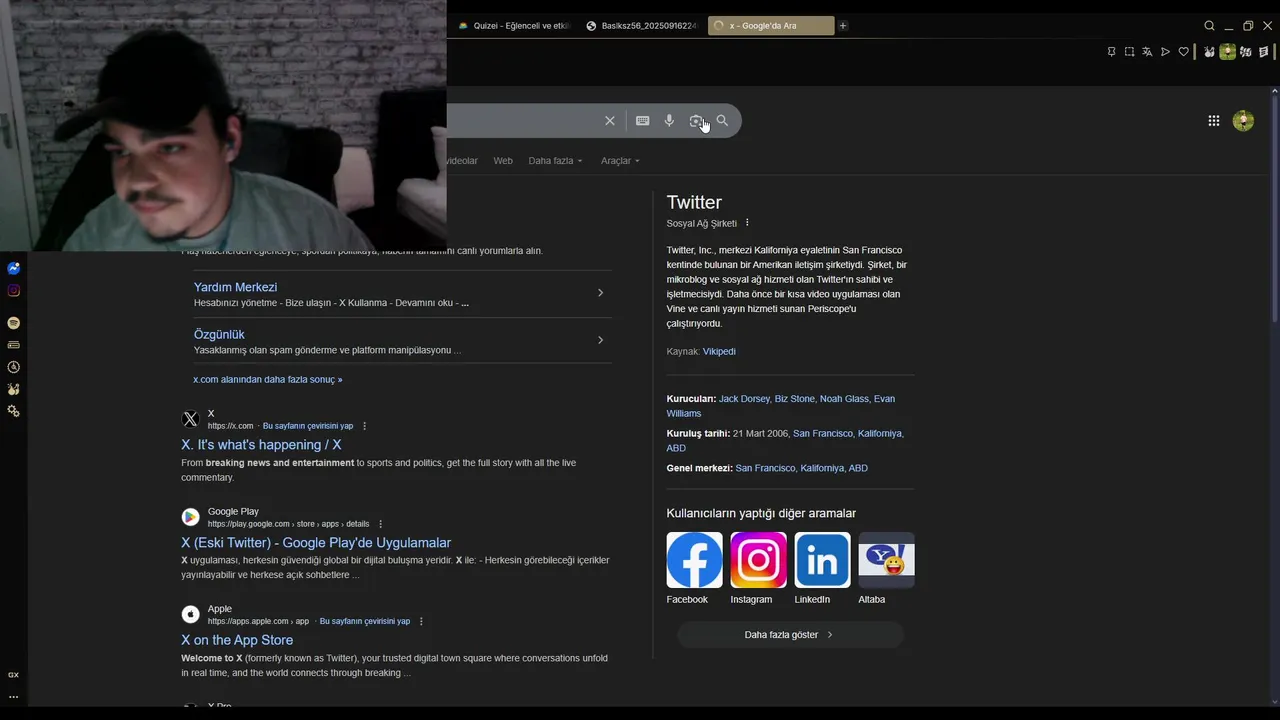The height and width of the screenshot is (720, 1280).
Task: Open options dots for Apple result
Action: (x=421, y=621)
